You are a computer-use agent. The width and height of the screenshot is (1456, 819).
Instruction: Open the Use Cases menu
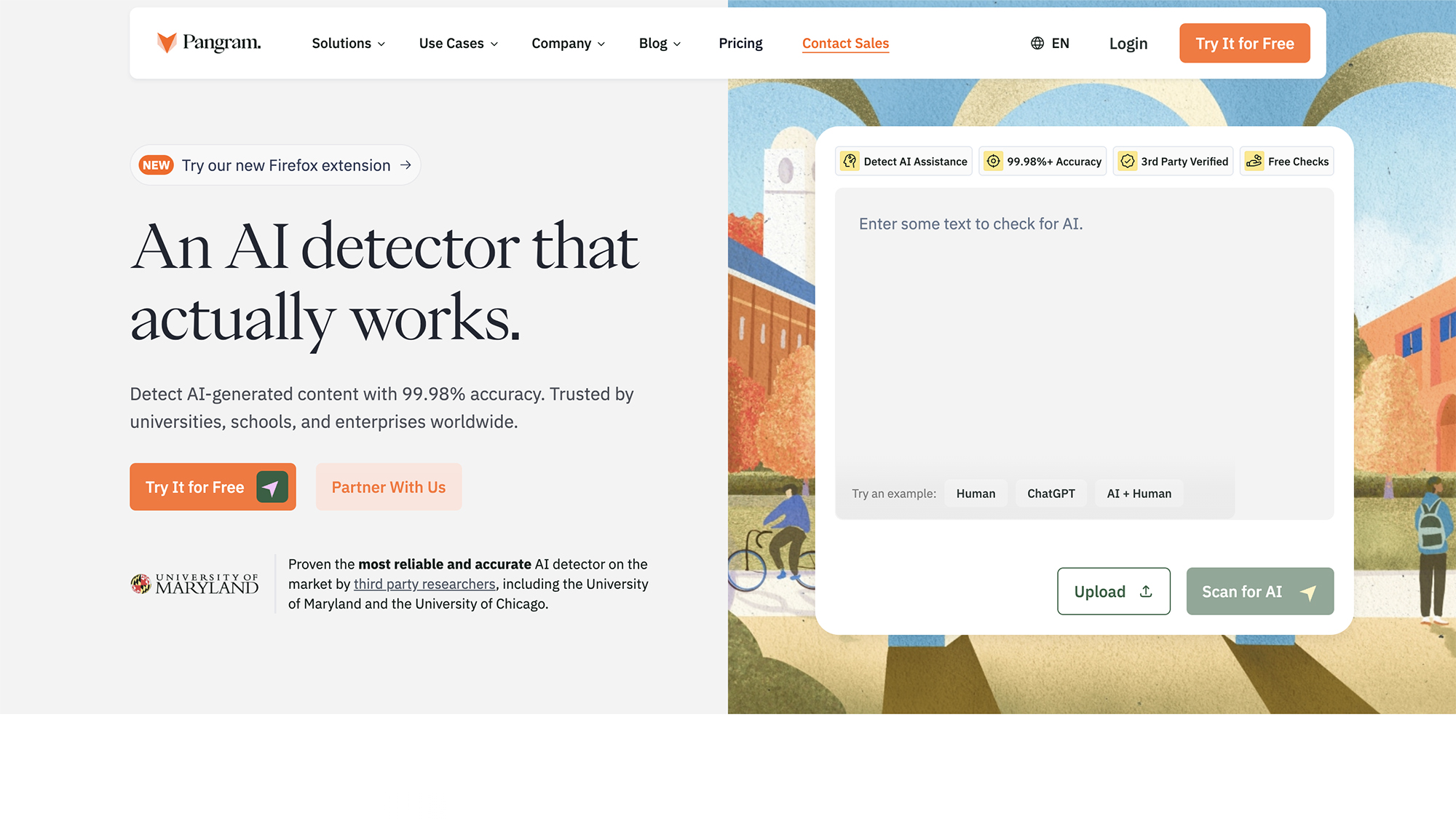[459, 43]
